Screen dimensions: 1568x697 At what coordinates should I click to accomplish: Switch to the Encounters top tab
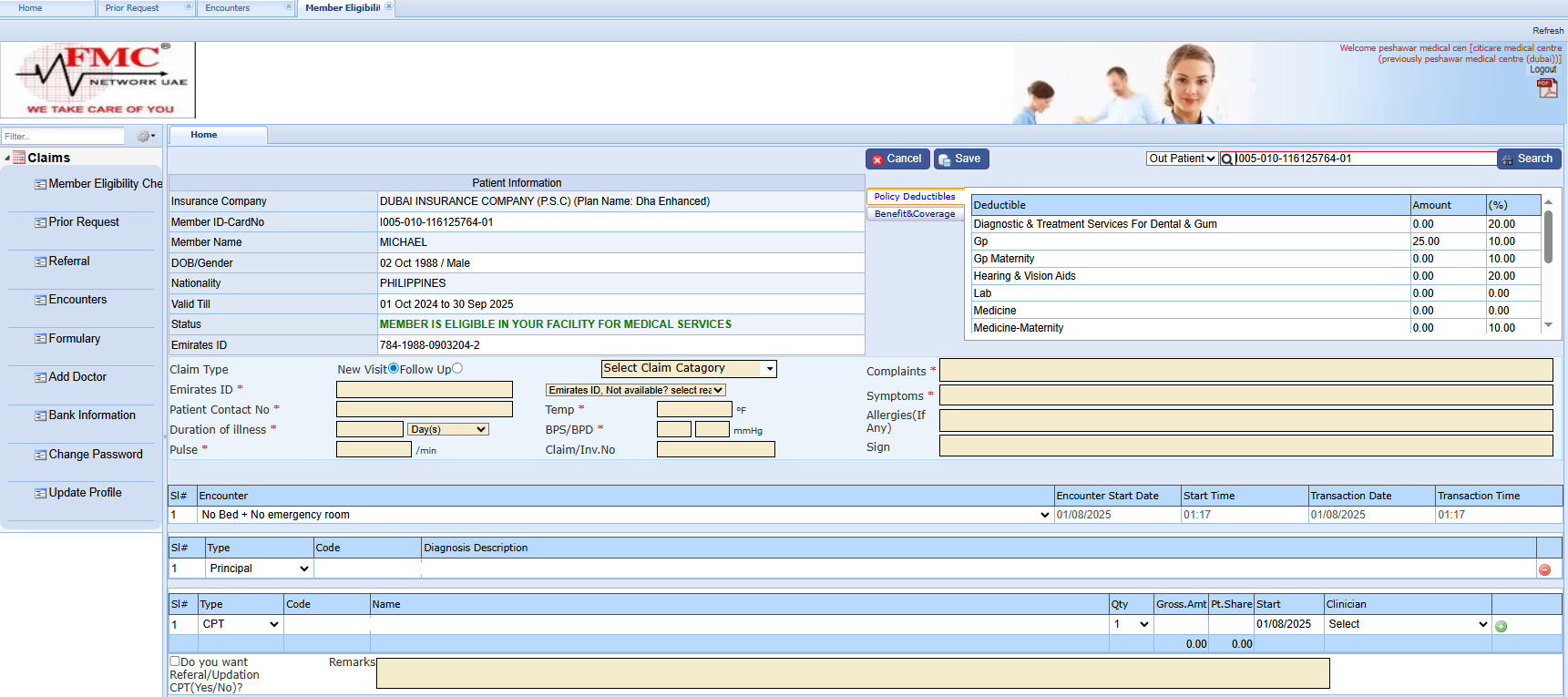[228, 8]
